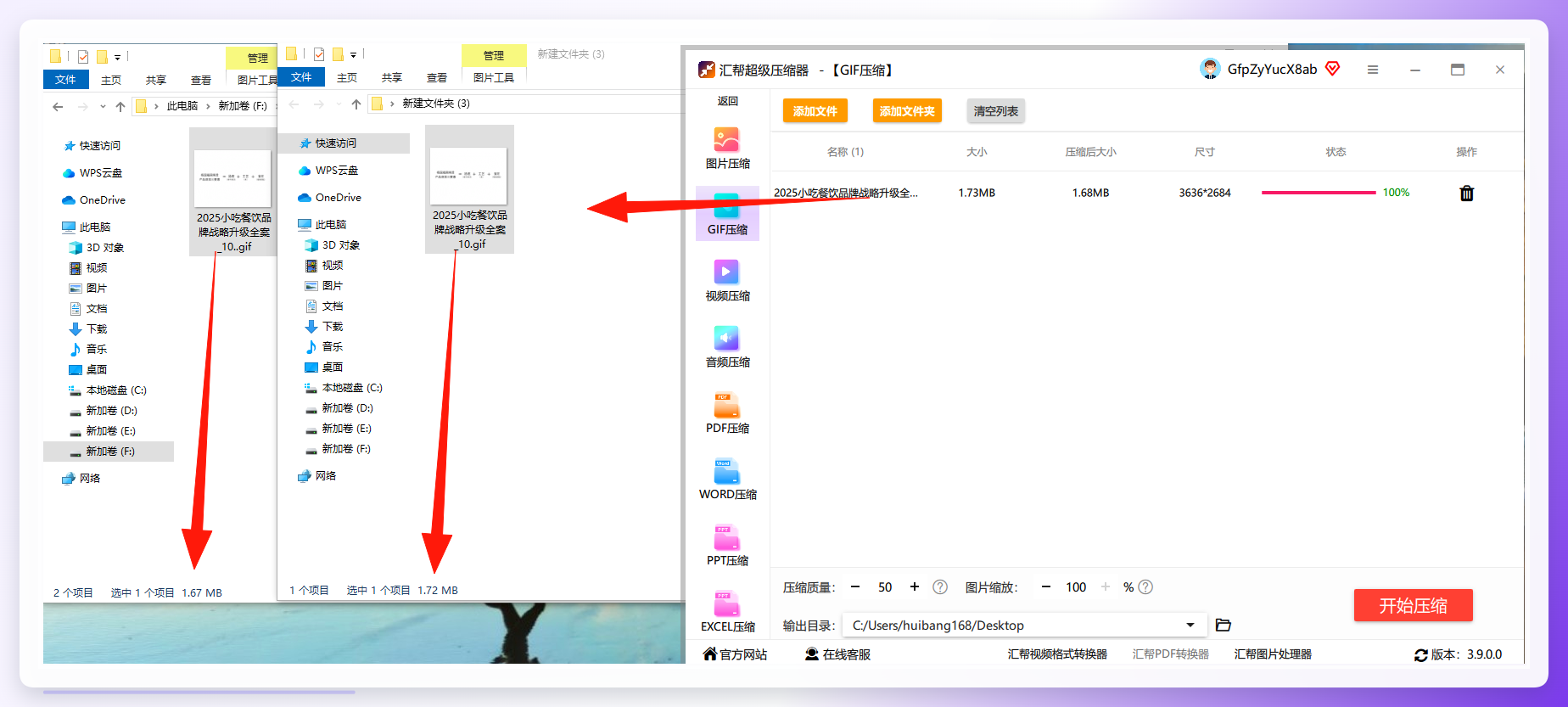Select 图片工具 tab in middle Explorer window
This screenshot has width=1568, height=707.
coord(494,78)
